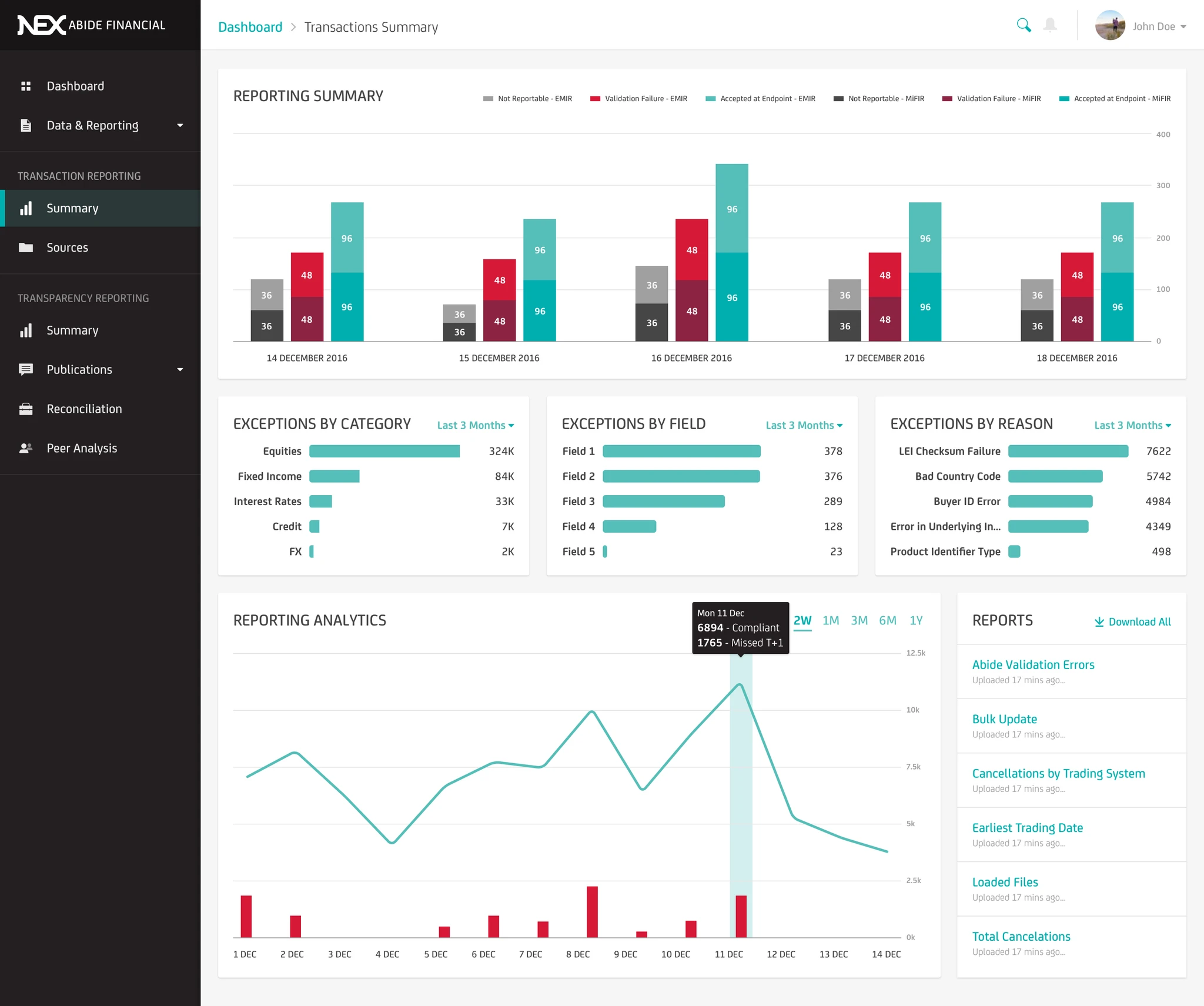1204x1006 pixels.
Task: Open the Cancellations by Trading System report
Action: (1058, 773)
